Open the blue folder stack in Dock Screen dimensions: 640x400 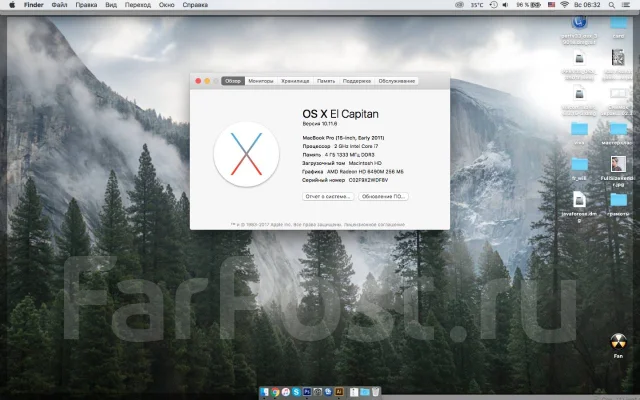tap(364, 392)
